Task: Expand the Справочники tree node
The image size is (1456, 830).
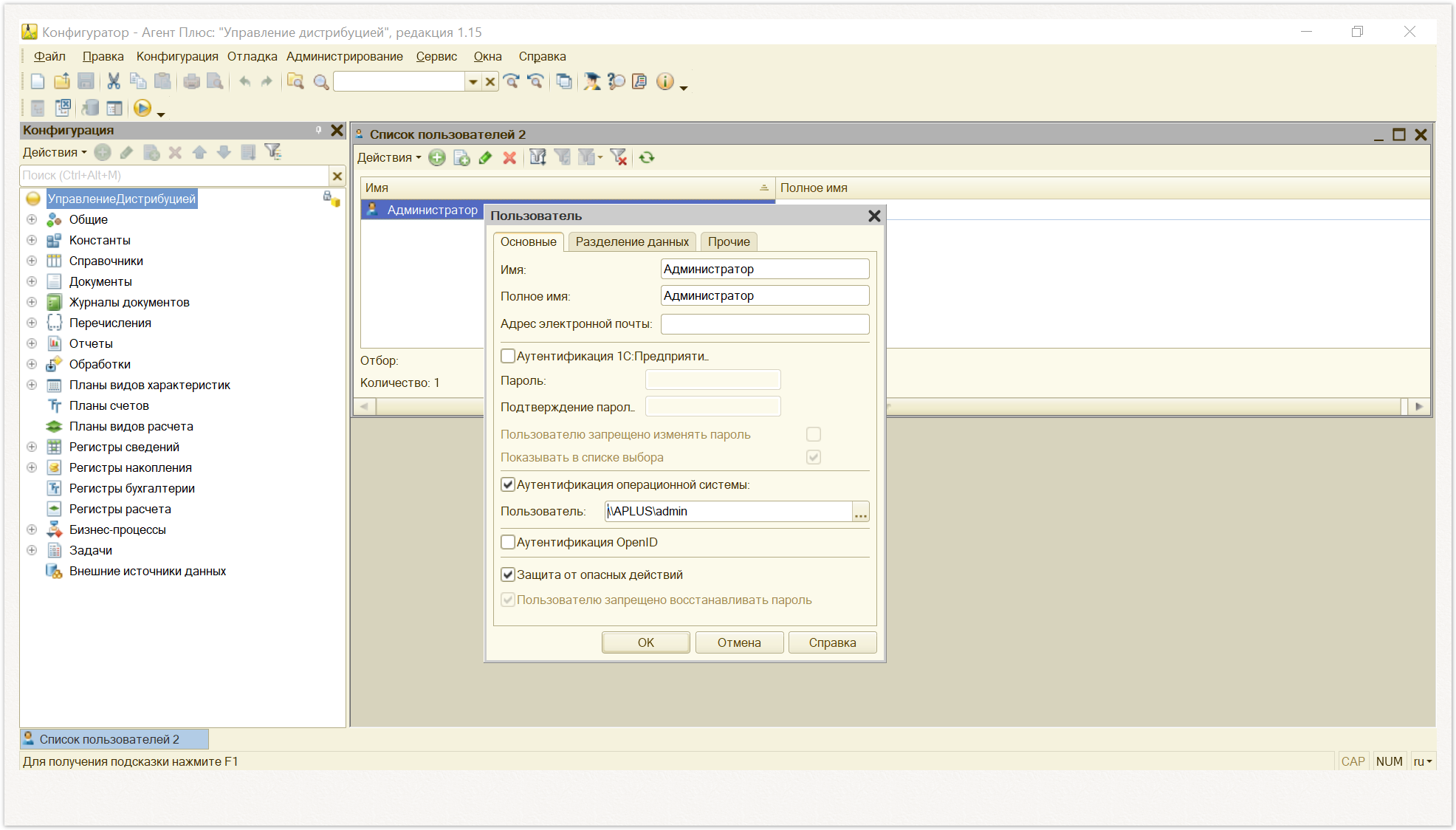Action: [x=32, y=261]
